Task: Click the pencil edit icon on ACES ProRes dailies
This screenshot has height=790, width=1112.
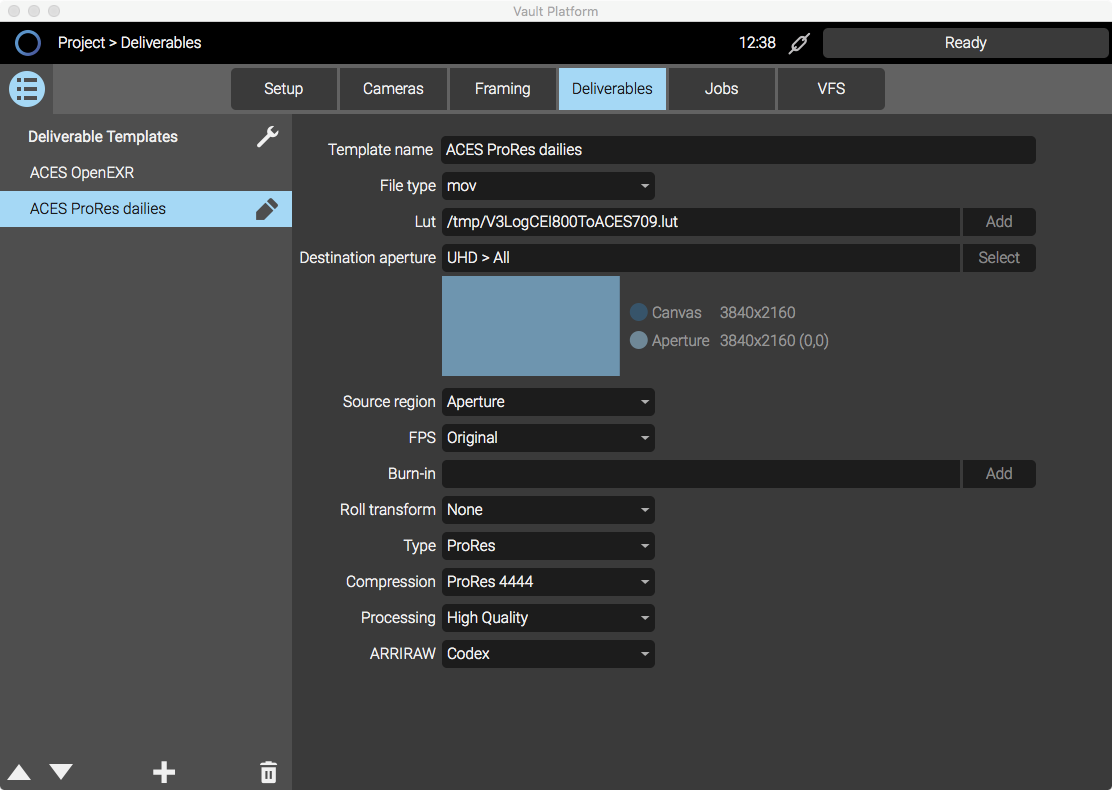Action: click(266, 209)
